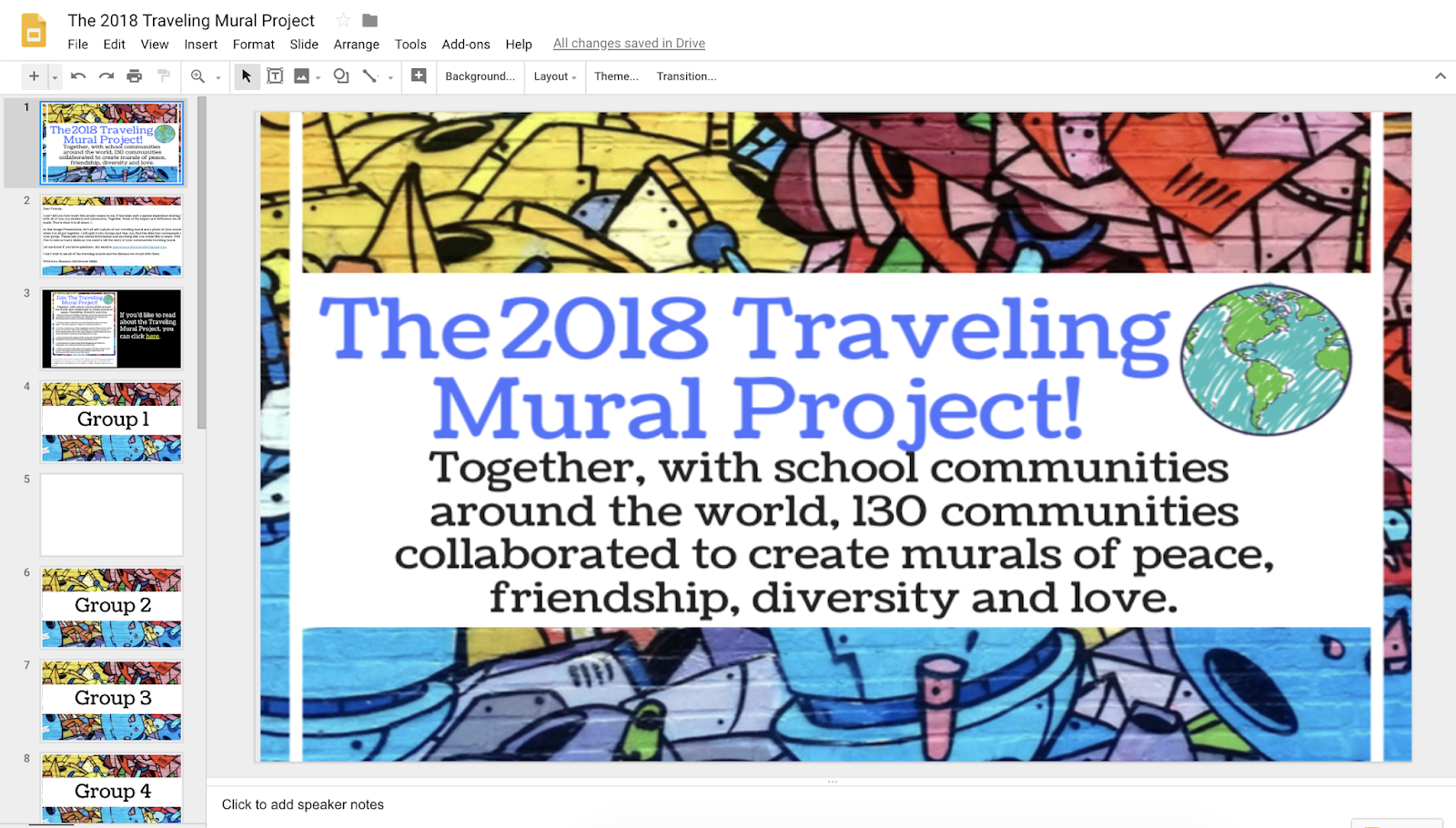Select the Group 3 slide thumbnail
1456x828 pixels.
[112, 701]
